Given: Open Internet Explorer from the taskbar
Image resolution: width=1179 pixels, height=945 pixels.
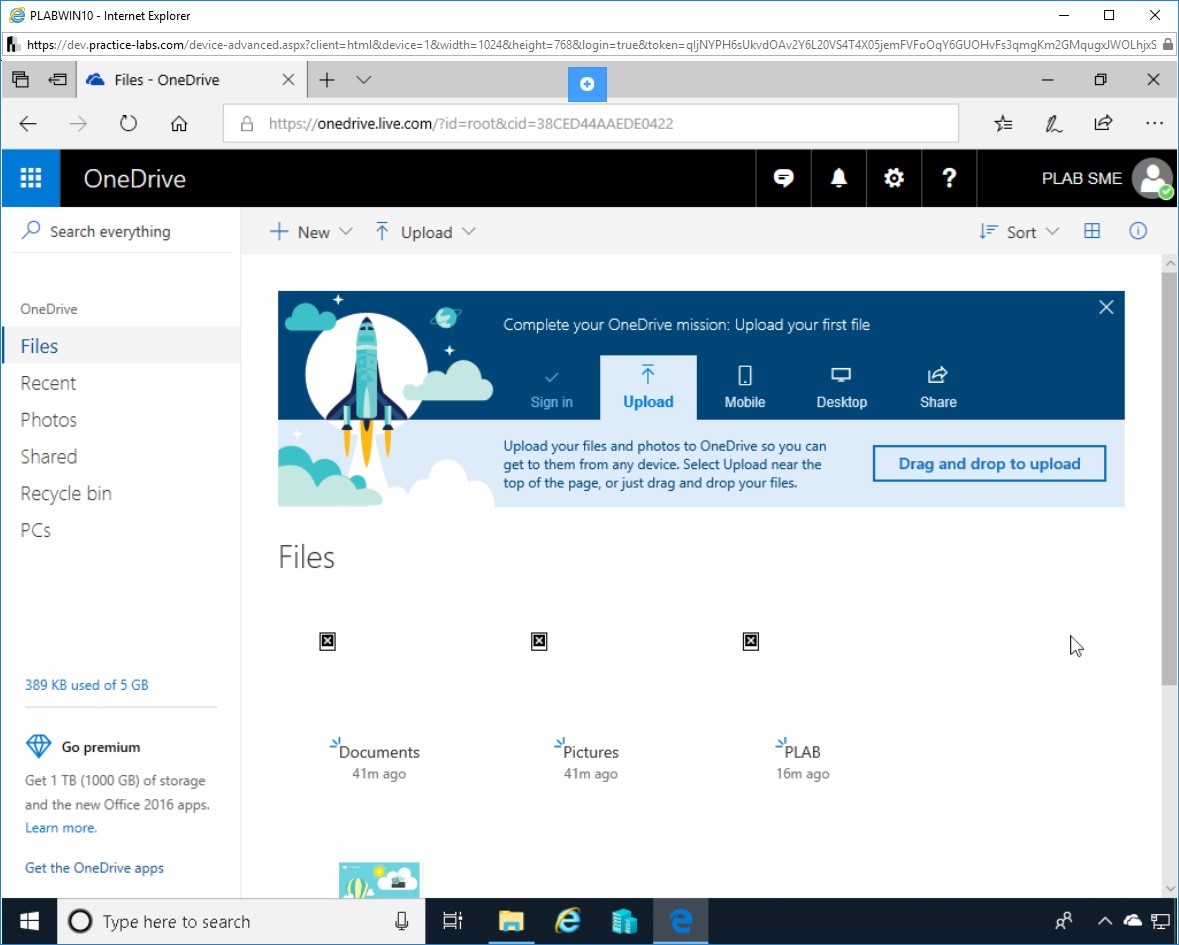Looking at the screenshot, I should [x=568, y=921].
